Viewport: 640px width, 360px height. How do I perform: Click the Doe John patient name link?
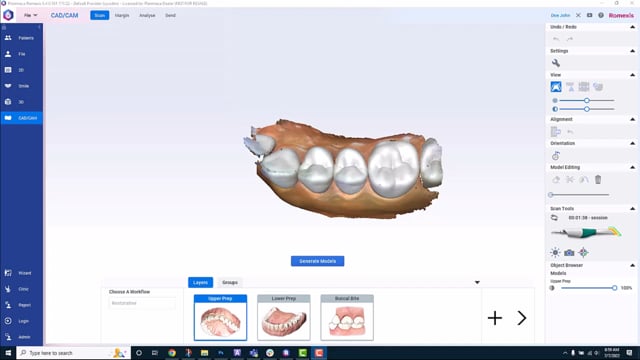(x=560, y=16)
